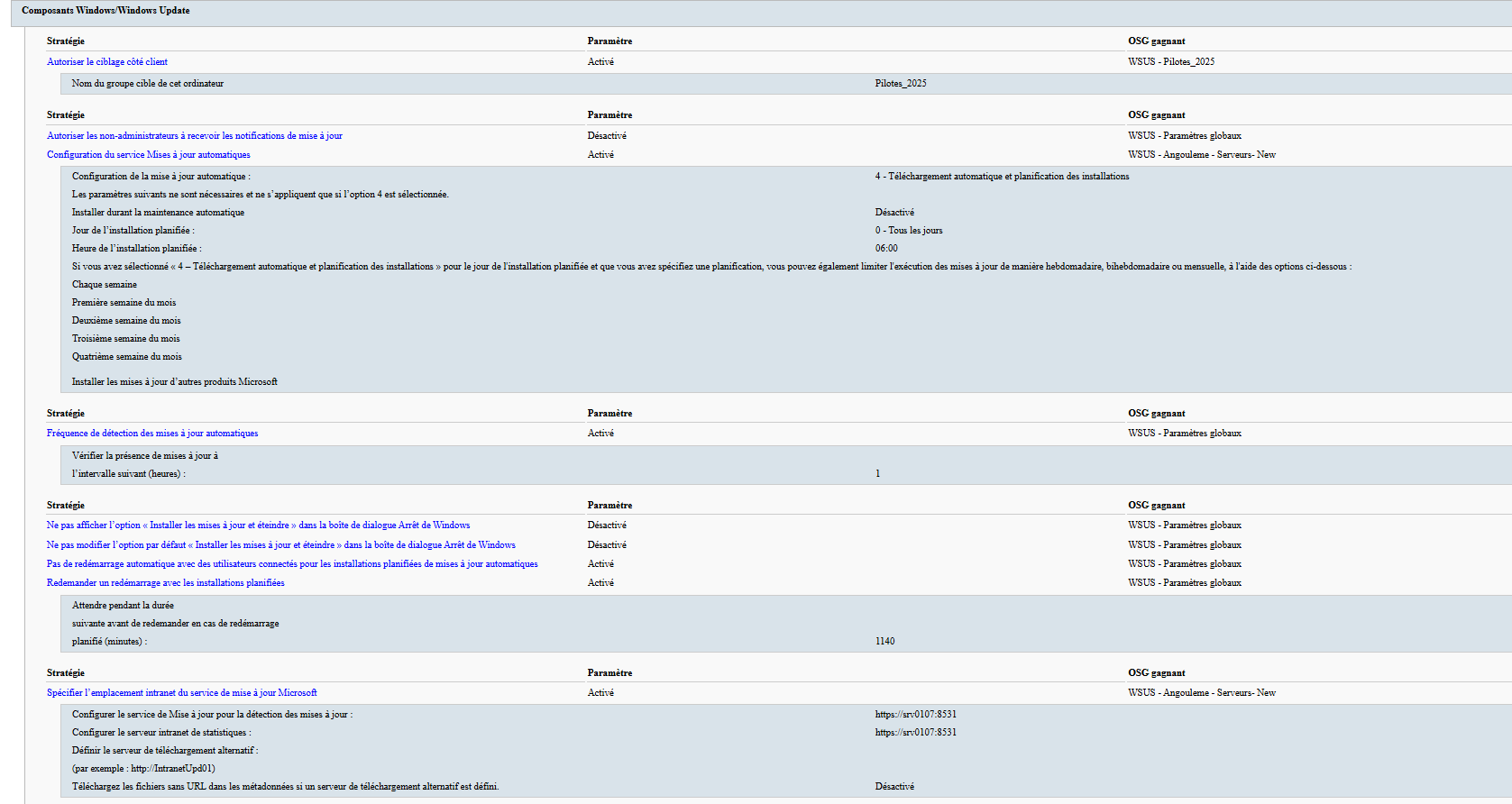This screenshot has width=1512, height=804.
Task: Open the 'Autoriser le ciblage côté client' policy link
Action: (107, 62)
